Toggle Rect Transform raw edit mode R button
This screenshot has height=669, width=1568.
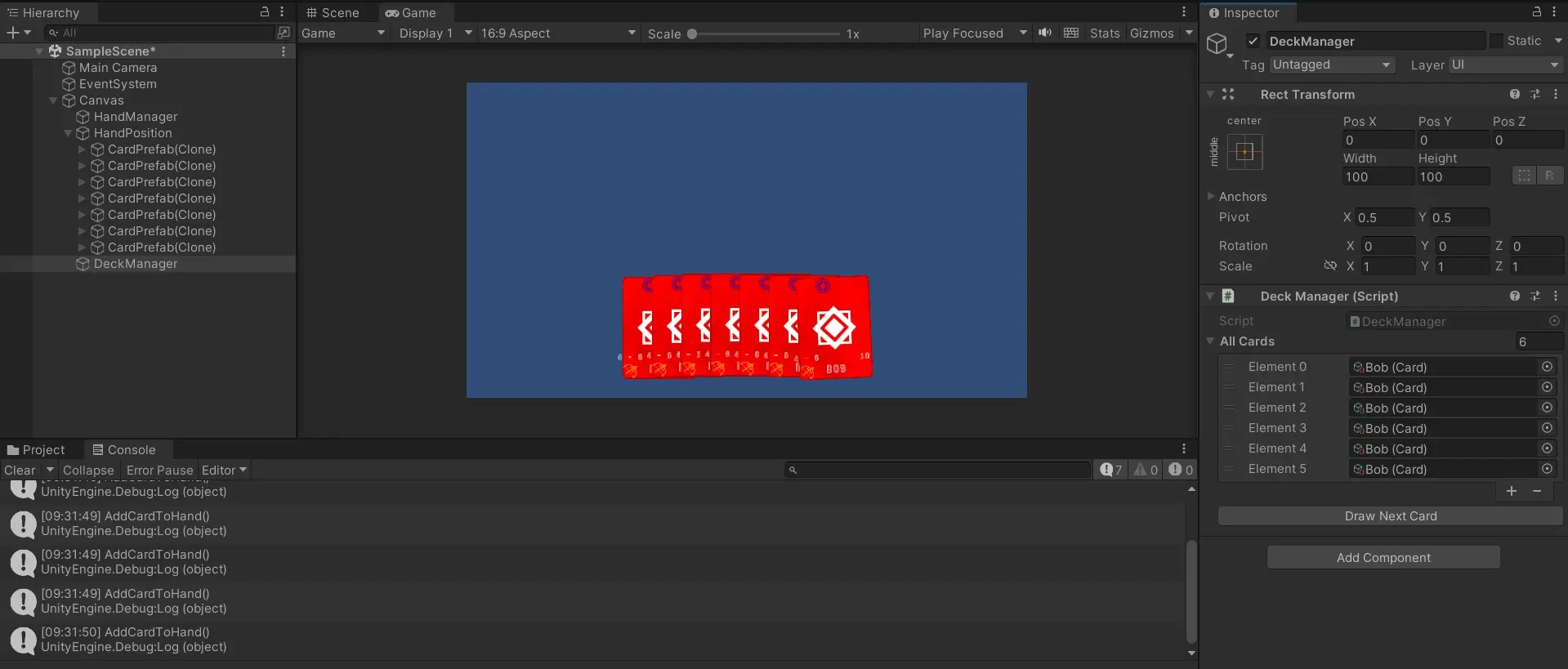[1549, 176]
